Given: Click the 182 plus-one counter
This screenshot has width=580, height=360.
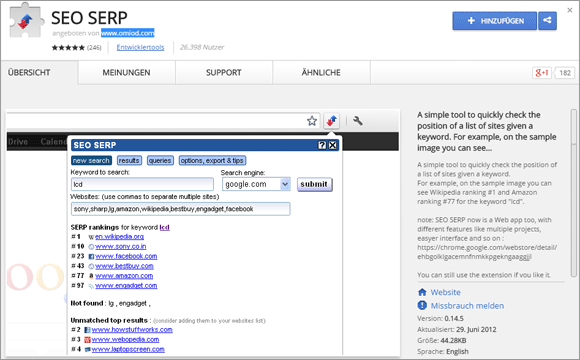Looking at the screenshot, I should 565,73.
